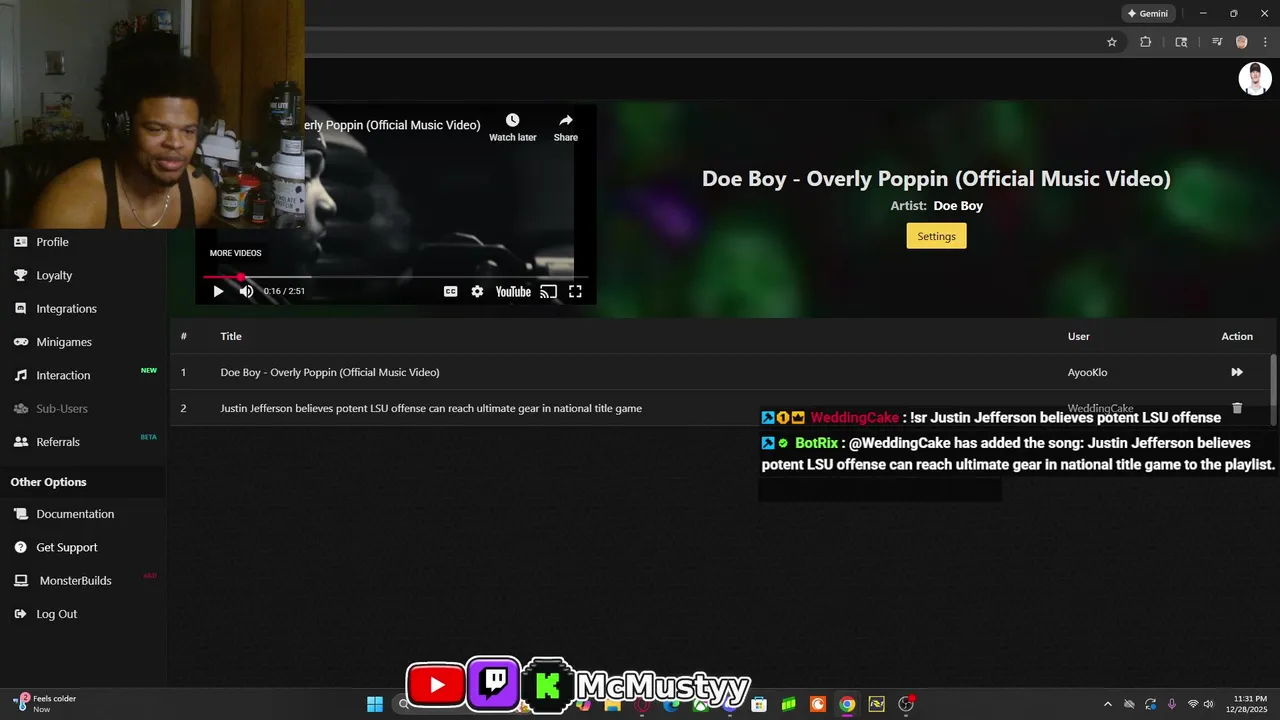
Task: Delete the Justin Jefferson song request
Action: click(x=1237, y=408)
